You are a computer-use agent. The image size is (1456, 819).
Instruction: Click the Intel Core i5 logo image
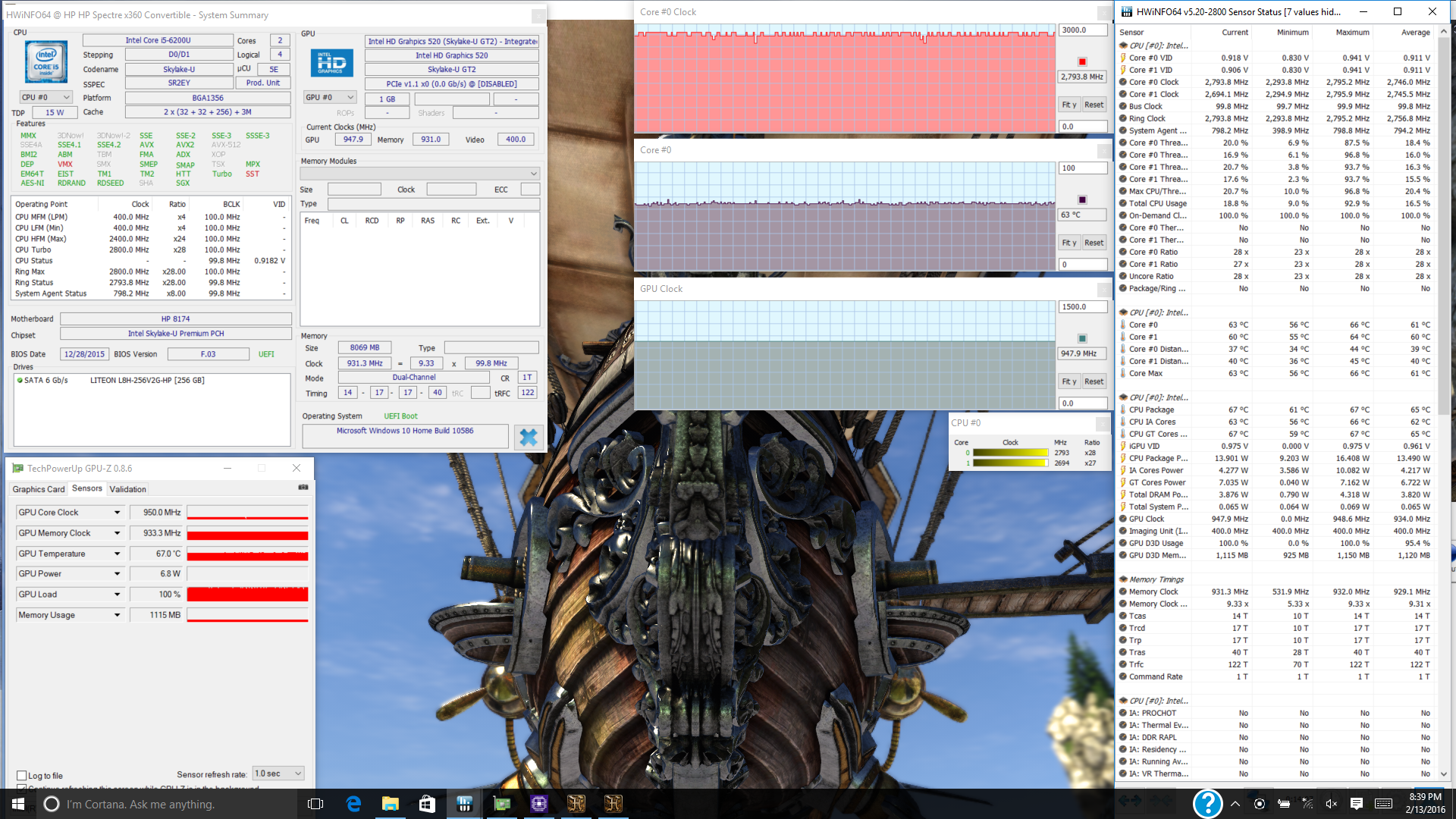click(45, 62)
